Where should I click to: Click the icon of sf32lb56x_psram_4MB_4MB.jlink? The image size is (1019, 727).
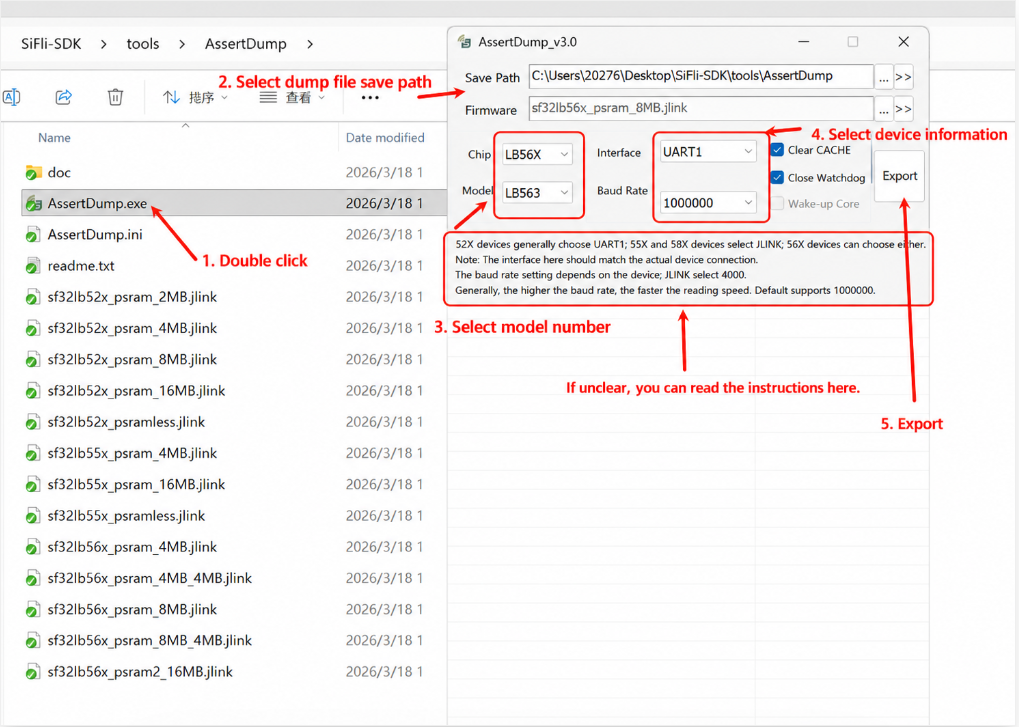(x=32, y=578)
